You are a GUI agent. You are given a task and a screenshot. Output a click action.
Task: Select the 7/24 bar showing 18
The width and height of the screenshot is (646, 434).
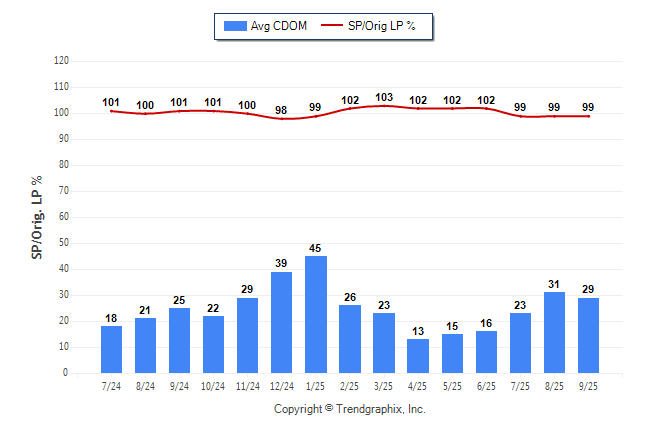pos(112,349)
